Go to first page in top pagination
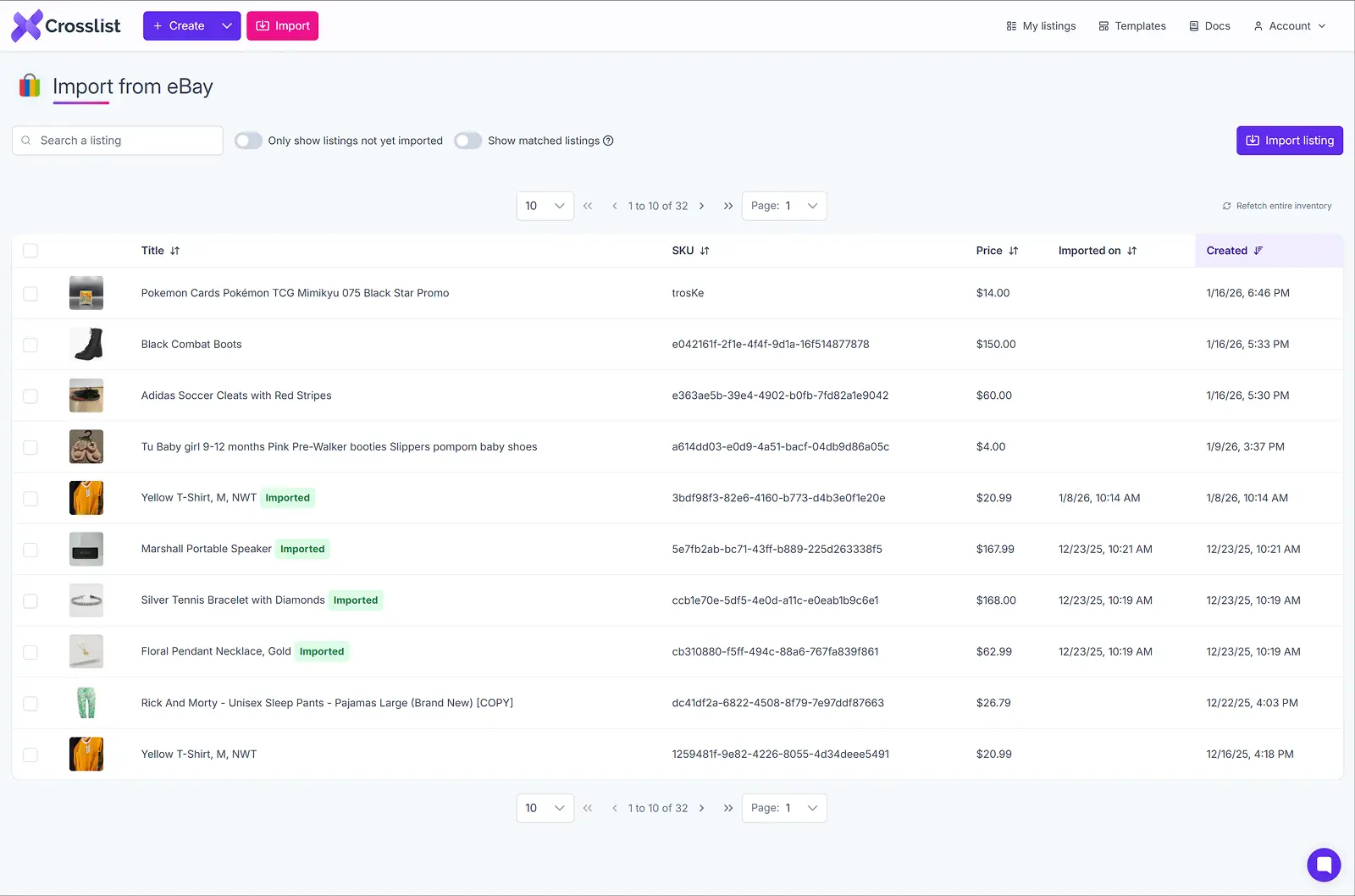Screen dimensions: 1355x896 (x=588, y=206)
